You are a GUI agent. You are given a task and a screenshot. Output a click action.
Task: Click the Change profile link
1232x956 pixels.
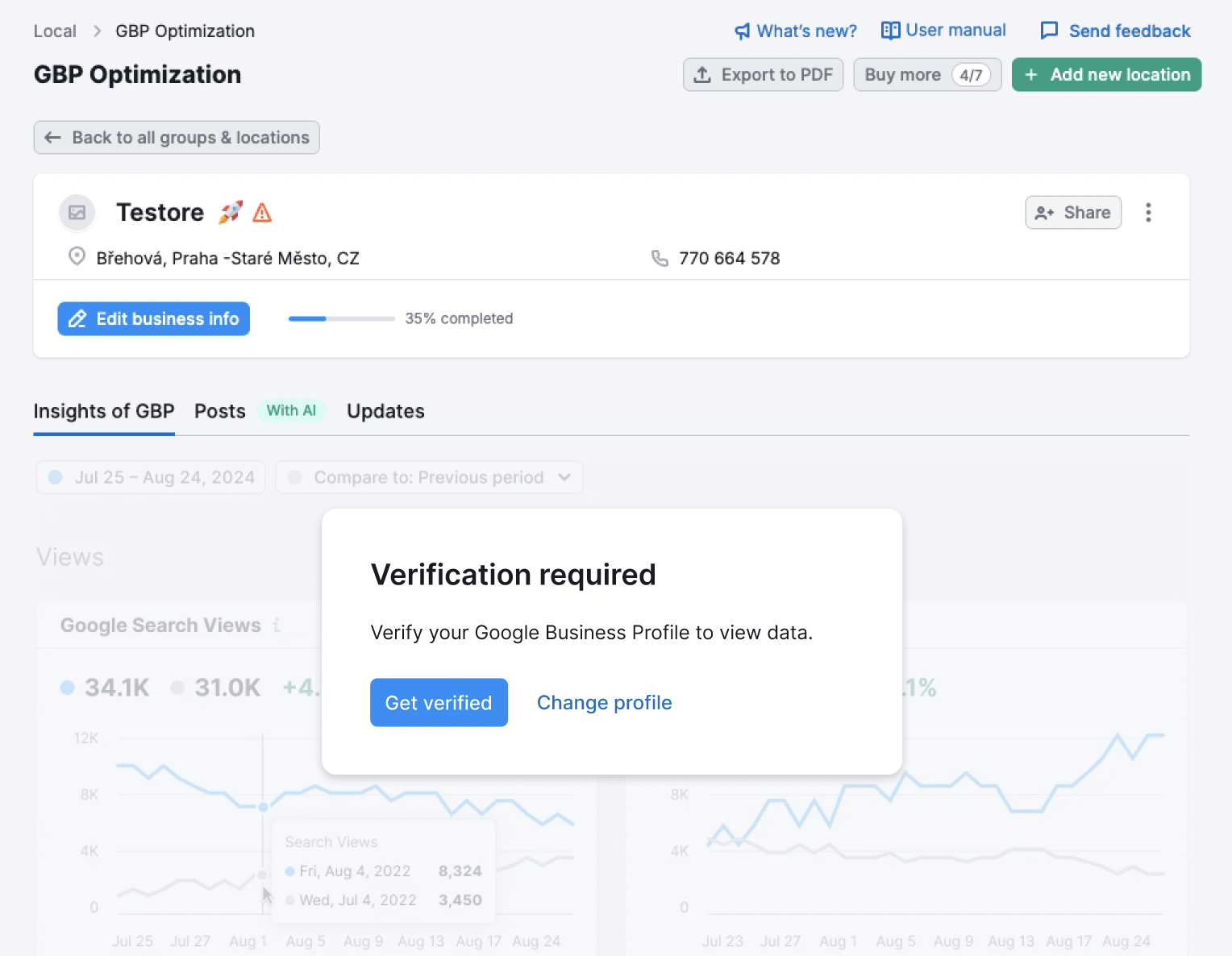click(604, 702)
